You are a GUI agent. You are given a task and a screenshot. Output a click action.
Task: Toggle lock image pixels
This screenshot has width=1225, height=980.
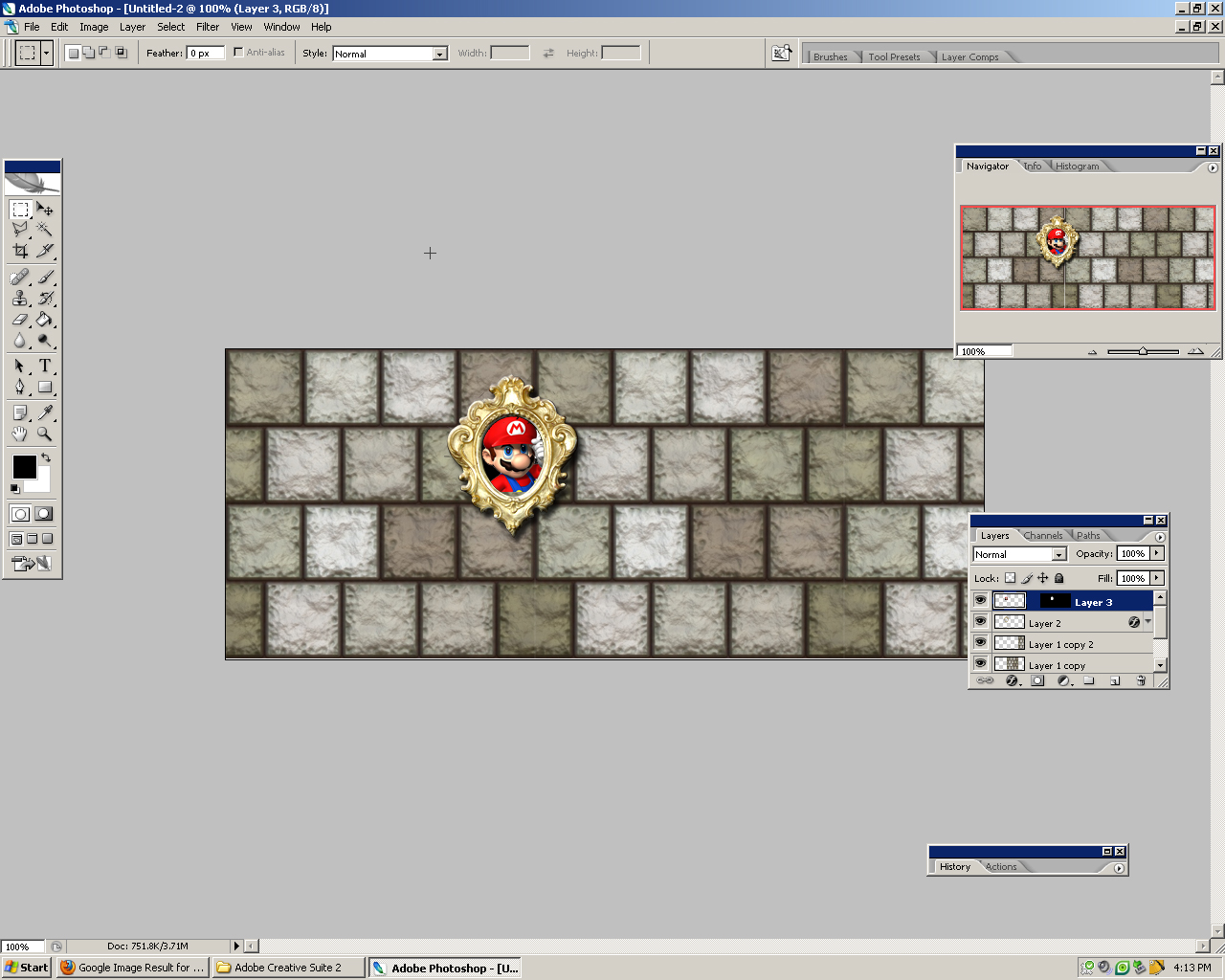1027,578
